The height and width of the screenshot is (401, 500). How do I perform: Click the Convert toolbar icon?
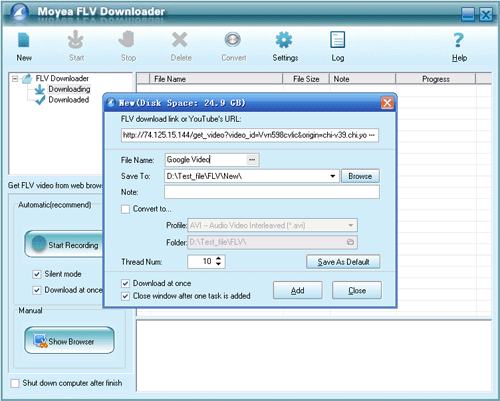232,39
